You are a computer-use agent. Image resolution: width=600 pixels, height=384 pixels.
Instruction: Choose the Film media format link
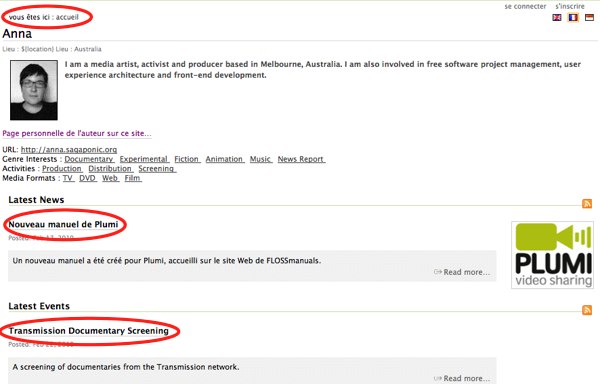click(133, 178)
